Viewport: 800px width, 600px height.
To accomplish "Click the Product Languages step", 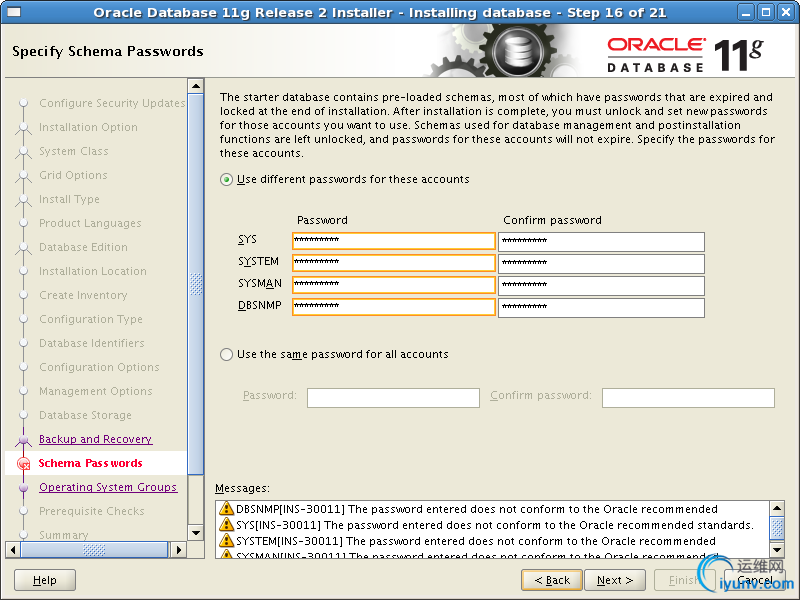I will 90,223.
